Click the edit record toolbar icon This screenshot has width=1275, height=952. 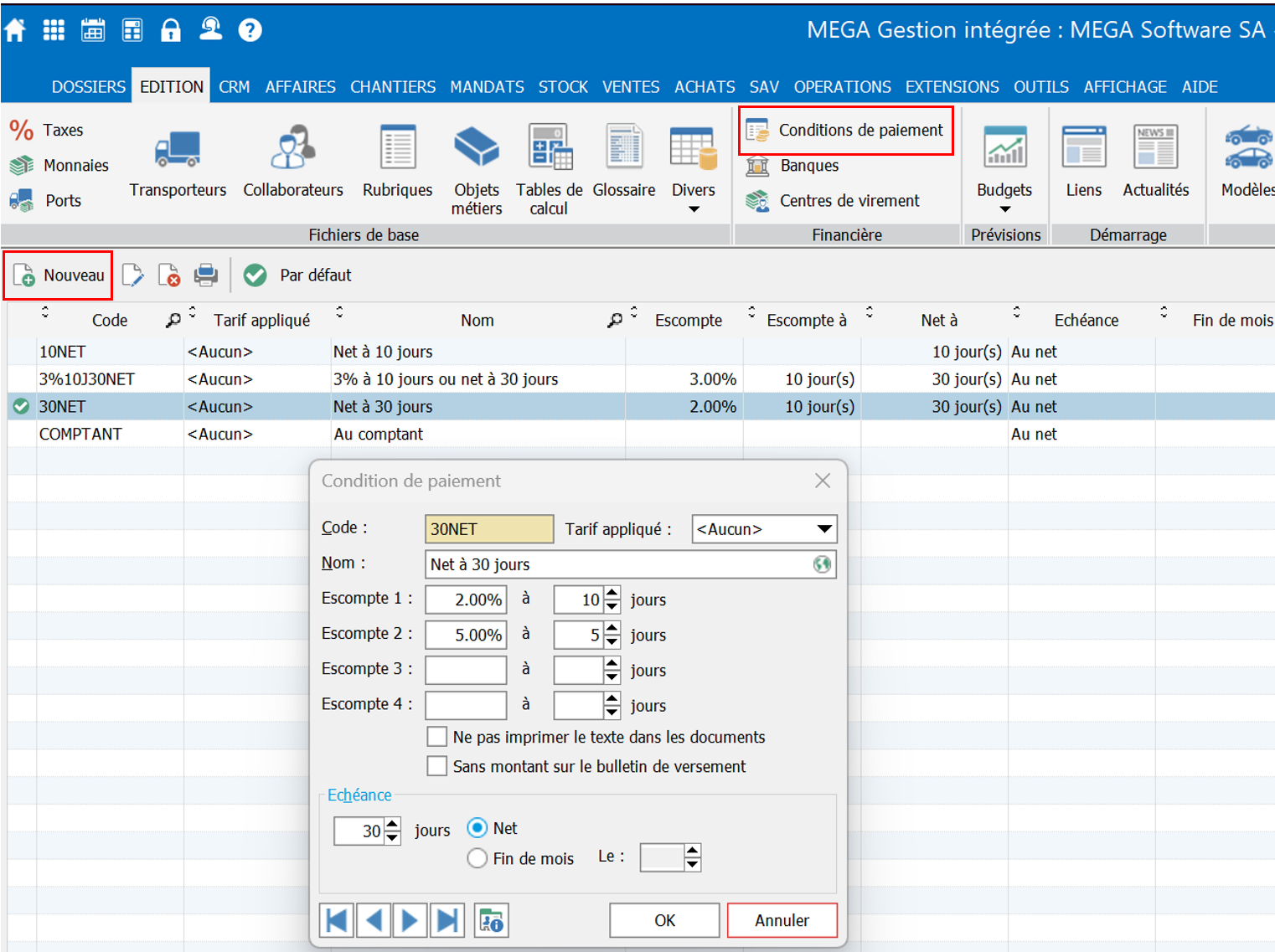(132, 275)
